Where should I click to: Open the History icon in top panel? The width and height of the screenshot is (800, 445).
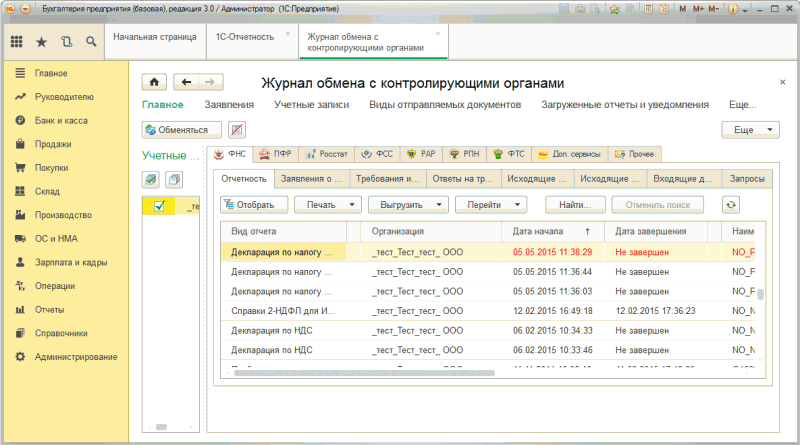tap(66, 42)
